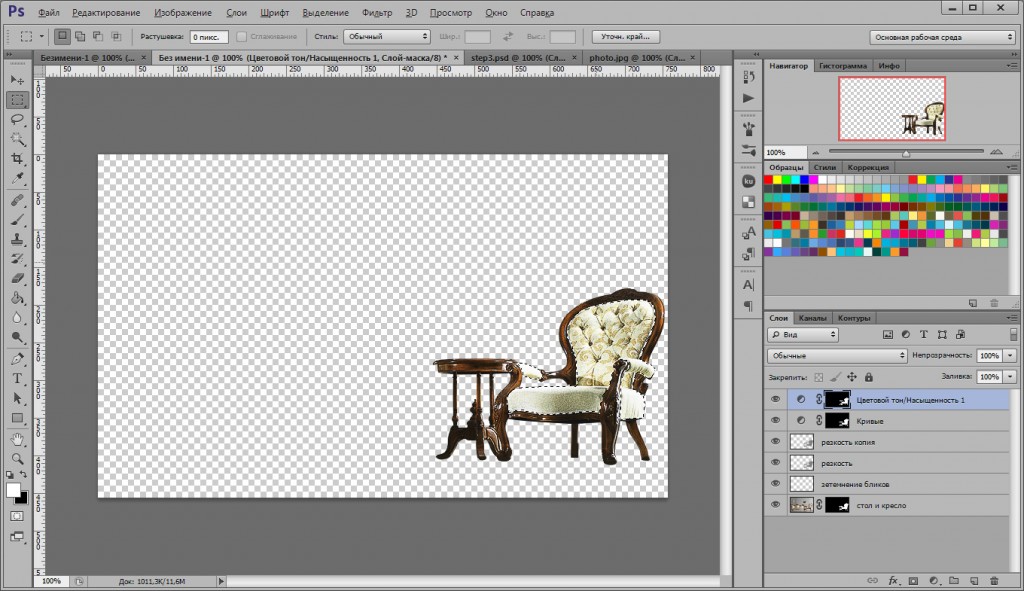Viewport: 1024px width, 591px height.
Task: Select the Move tool
Action: click(17, 80)
